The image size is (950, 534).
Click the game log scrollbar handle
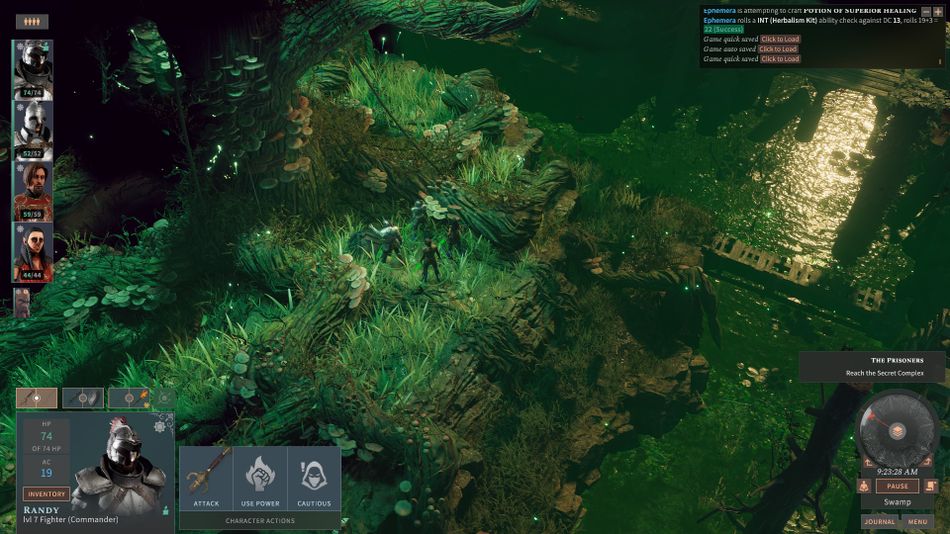pos(940,61)
